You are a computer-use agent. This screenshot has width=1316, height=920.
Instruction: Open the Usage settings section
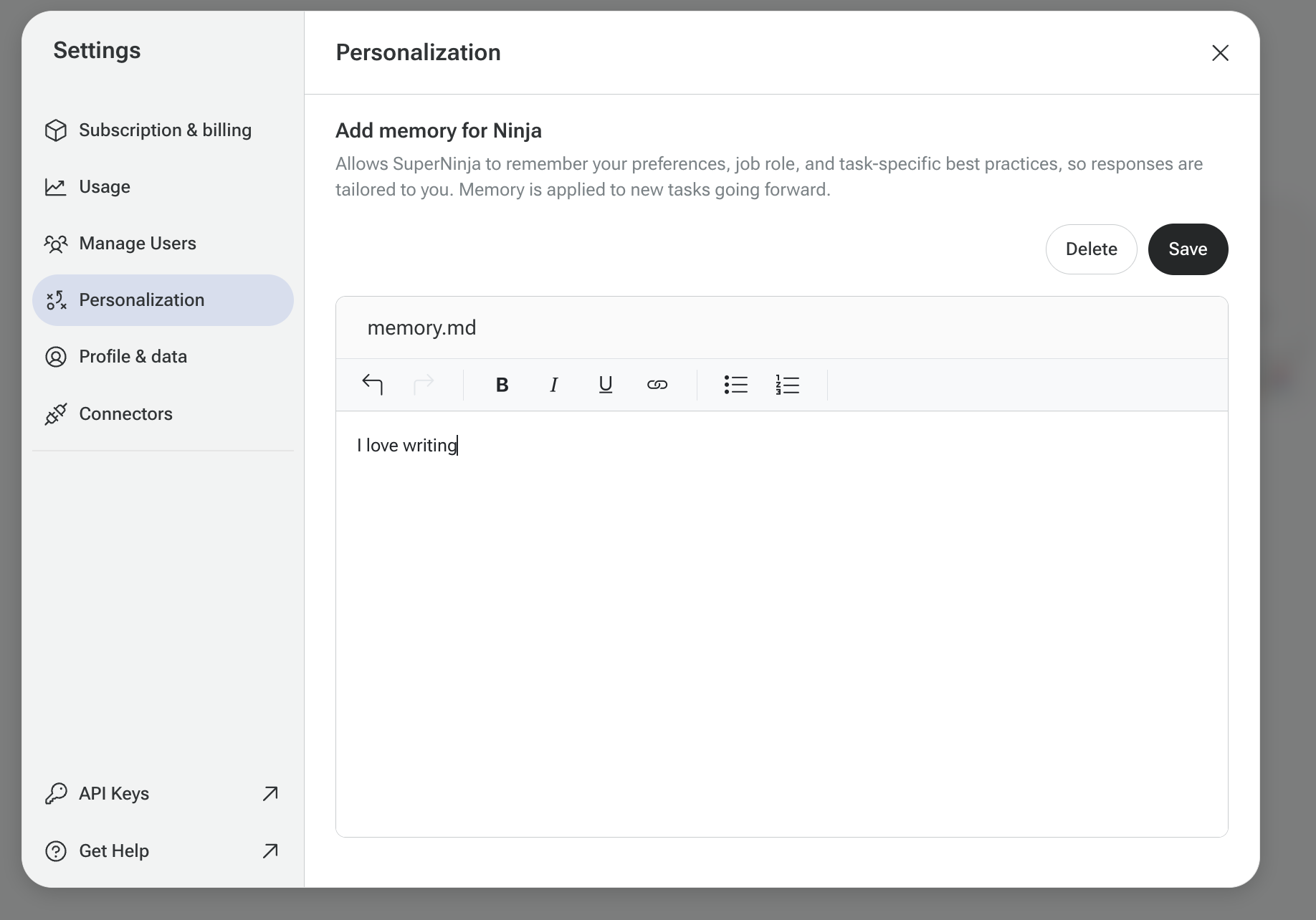[163, 187]
